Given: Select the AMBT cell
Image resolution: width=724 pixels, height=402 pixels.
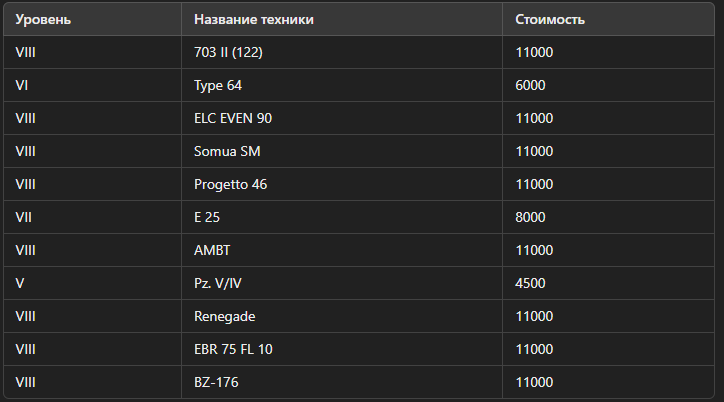Looking at the screenshot, I should click(x=212, y=250).
